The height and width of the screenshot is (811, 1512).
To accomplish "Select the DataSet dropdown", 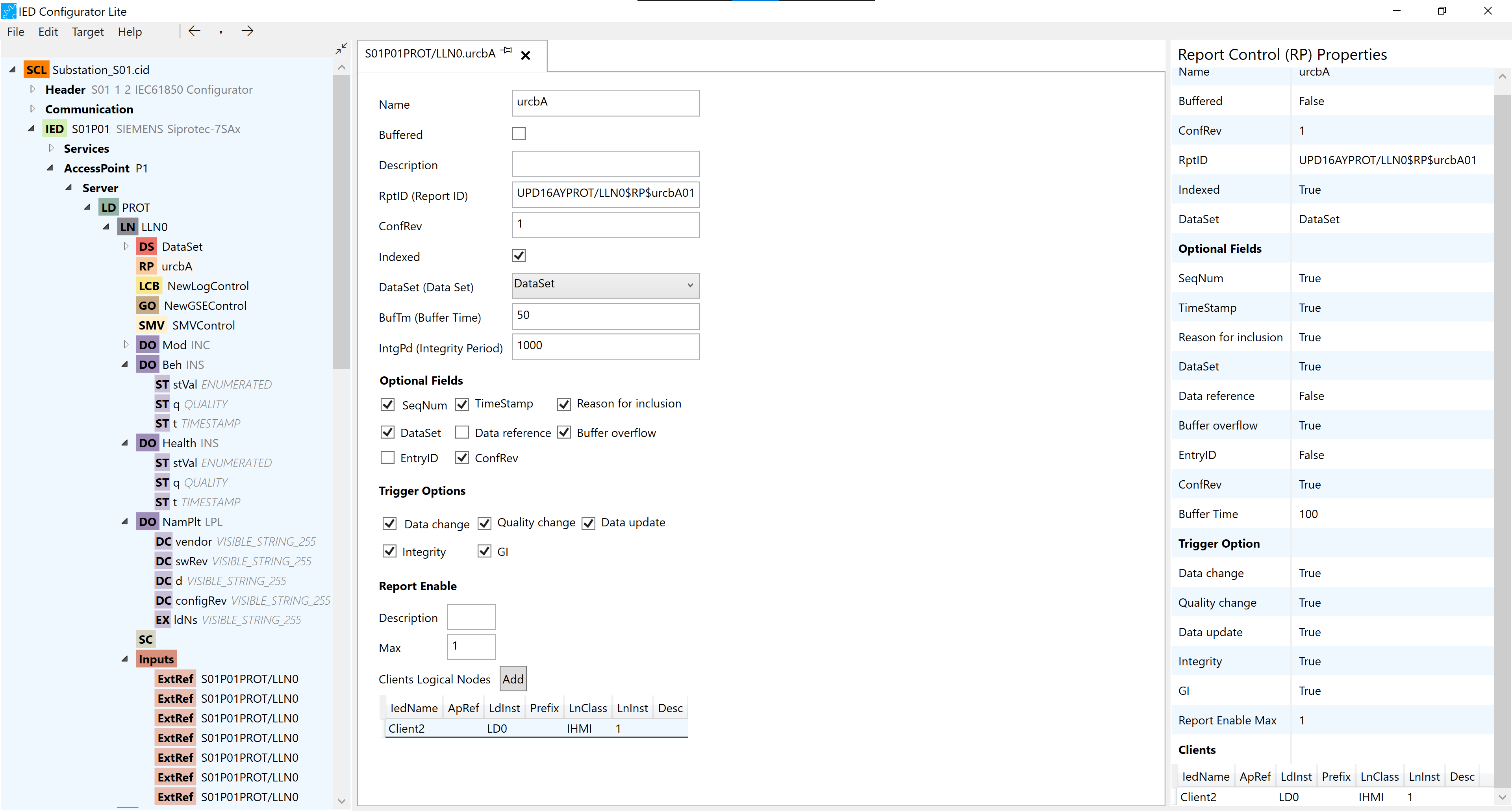I will coord(604,284).
